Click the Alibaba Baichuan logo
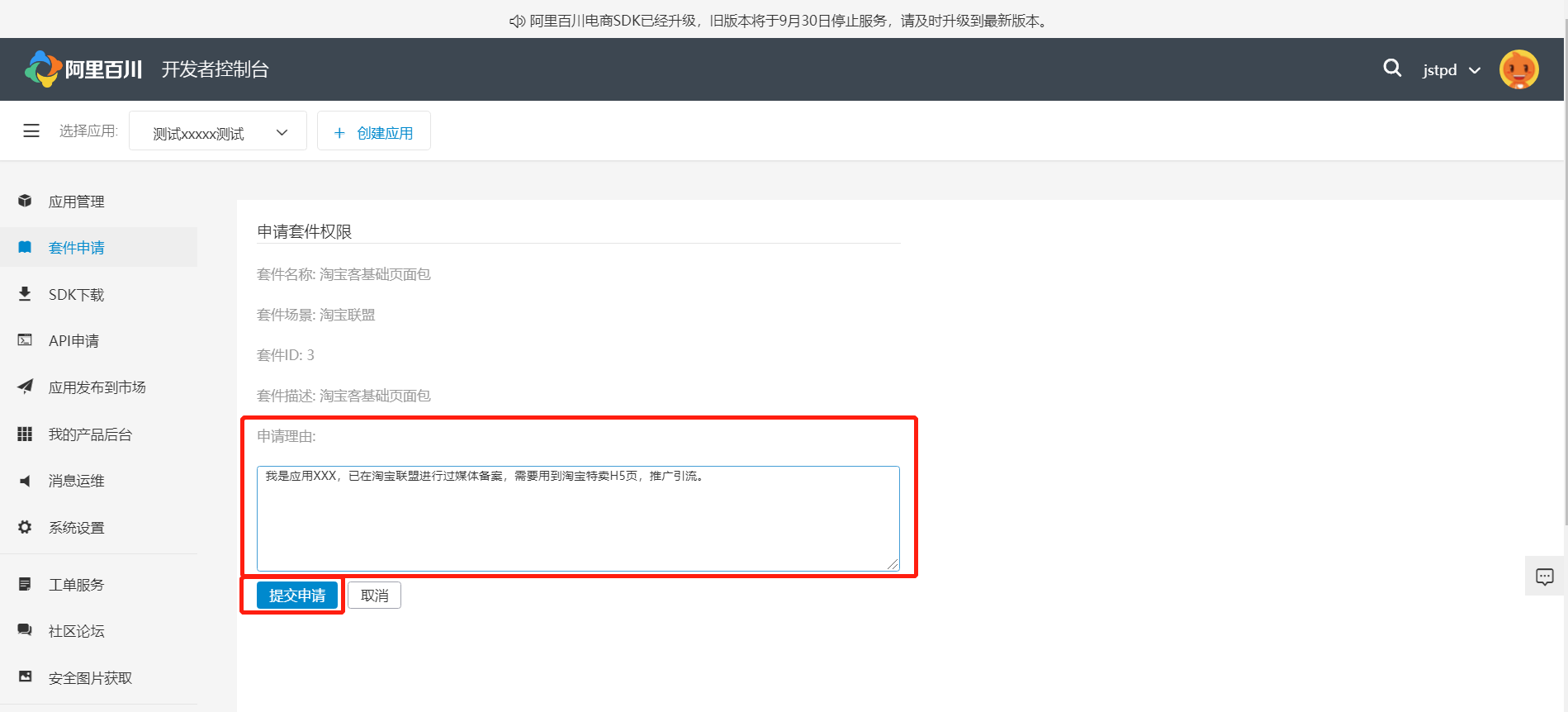 pos(83,69)
